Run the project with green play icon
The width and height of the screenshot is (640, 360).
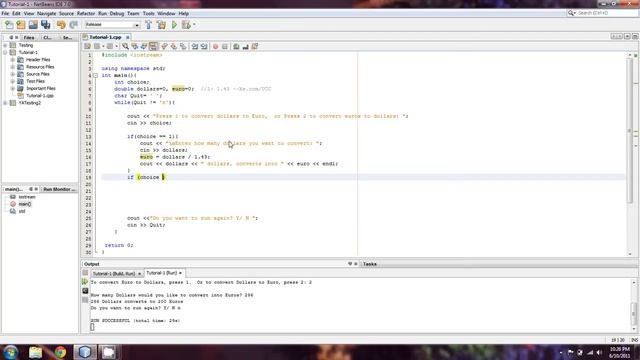coord(174,25)
